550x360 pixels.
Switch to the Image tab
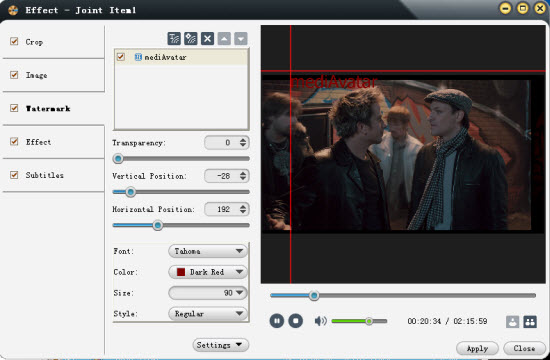tap(54, 75)
